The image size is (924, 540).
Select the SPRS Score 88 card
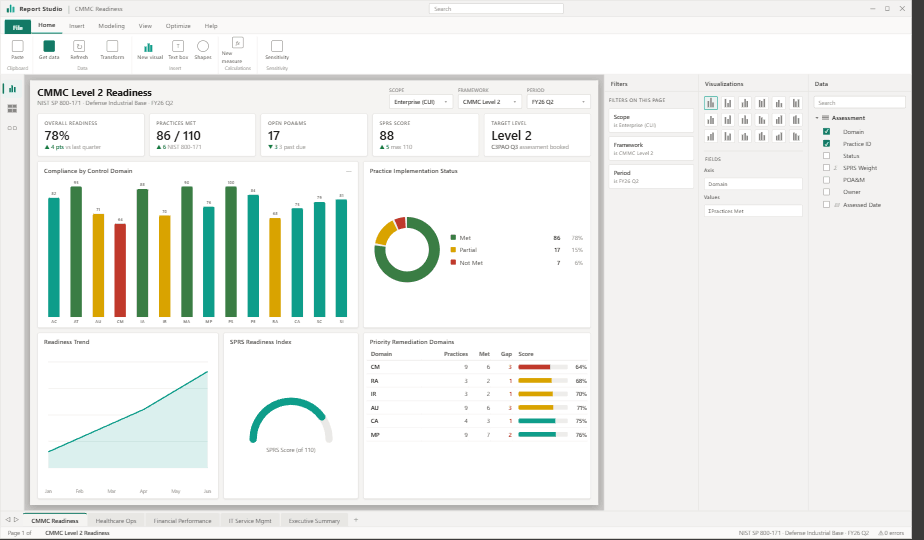pos(425,135)
